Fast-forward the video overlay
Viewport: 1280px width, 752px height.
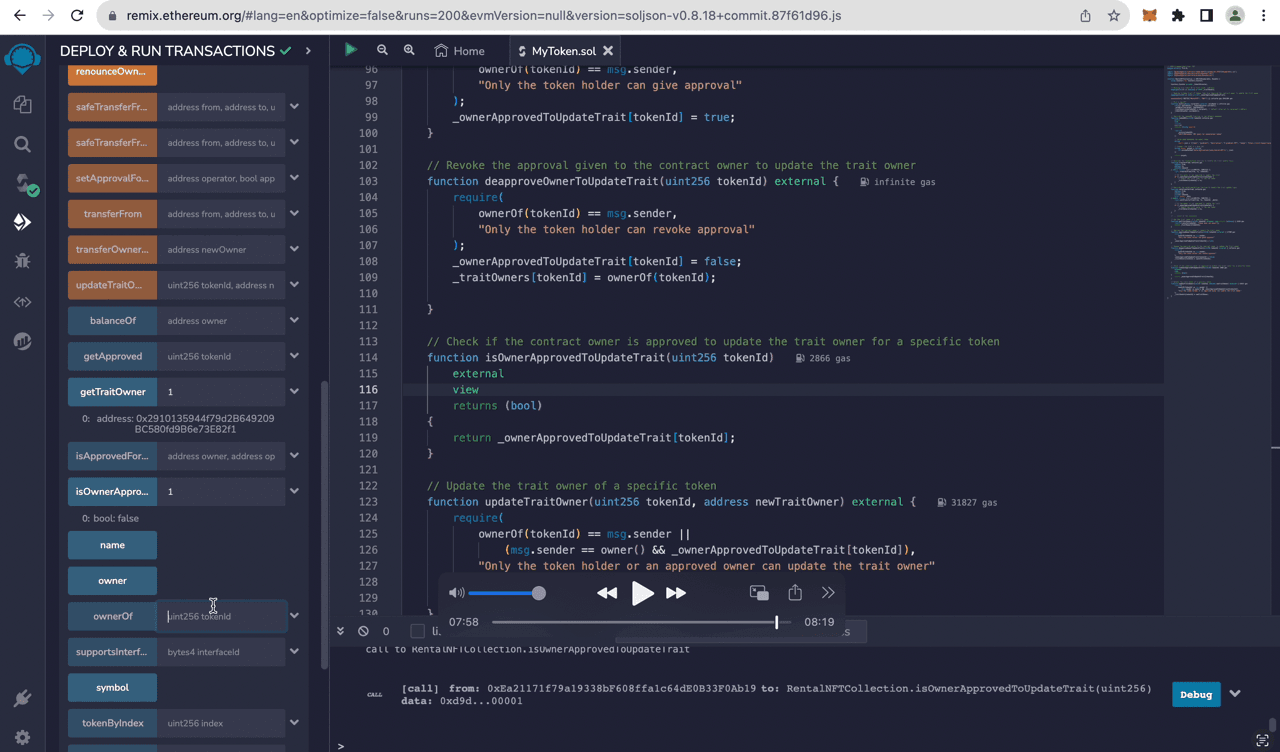[x=676, y=593]
